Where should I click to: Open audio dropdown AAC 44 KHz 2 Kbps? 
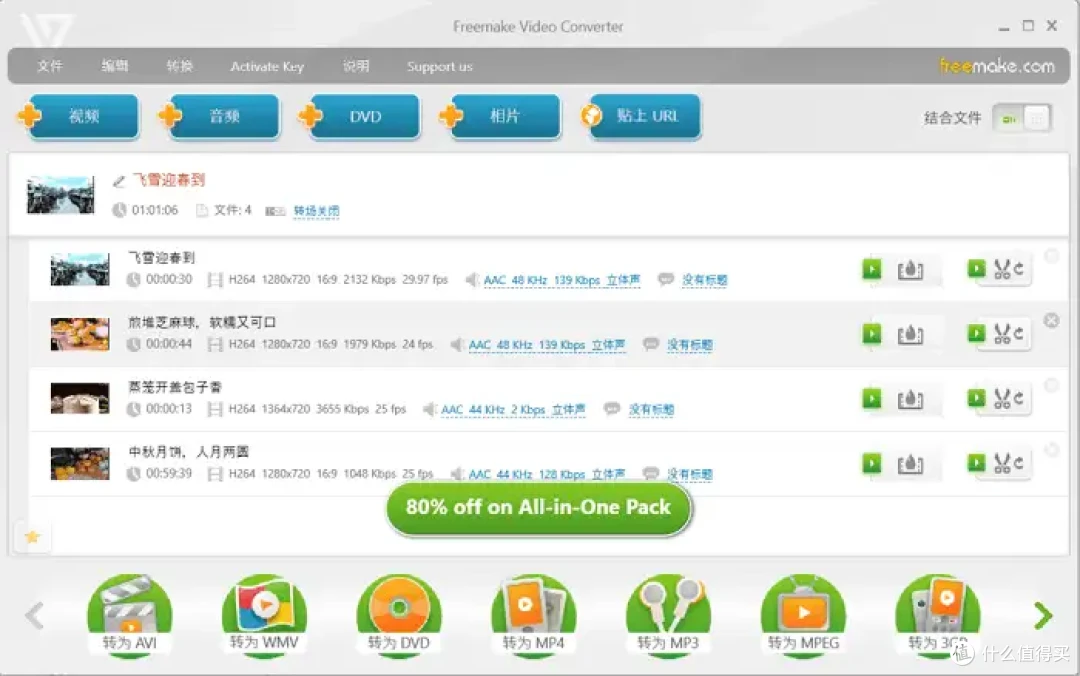point(513,410)
